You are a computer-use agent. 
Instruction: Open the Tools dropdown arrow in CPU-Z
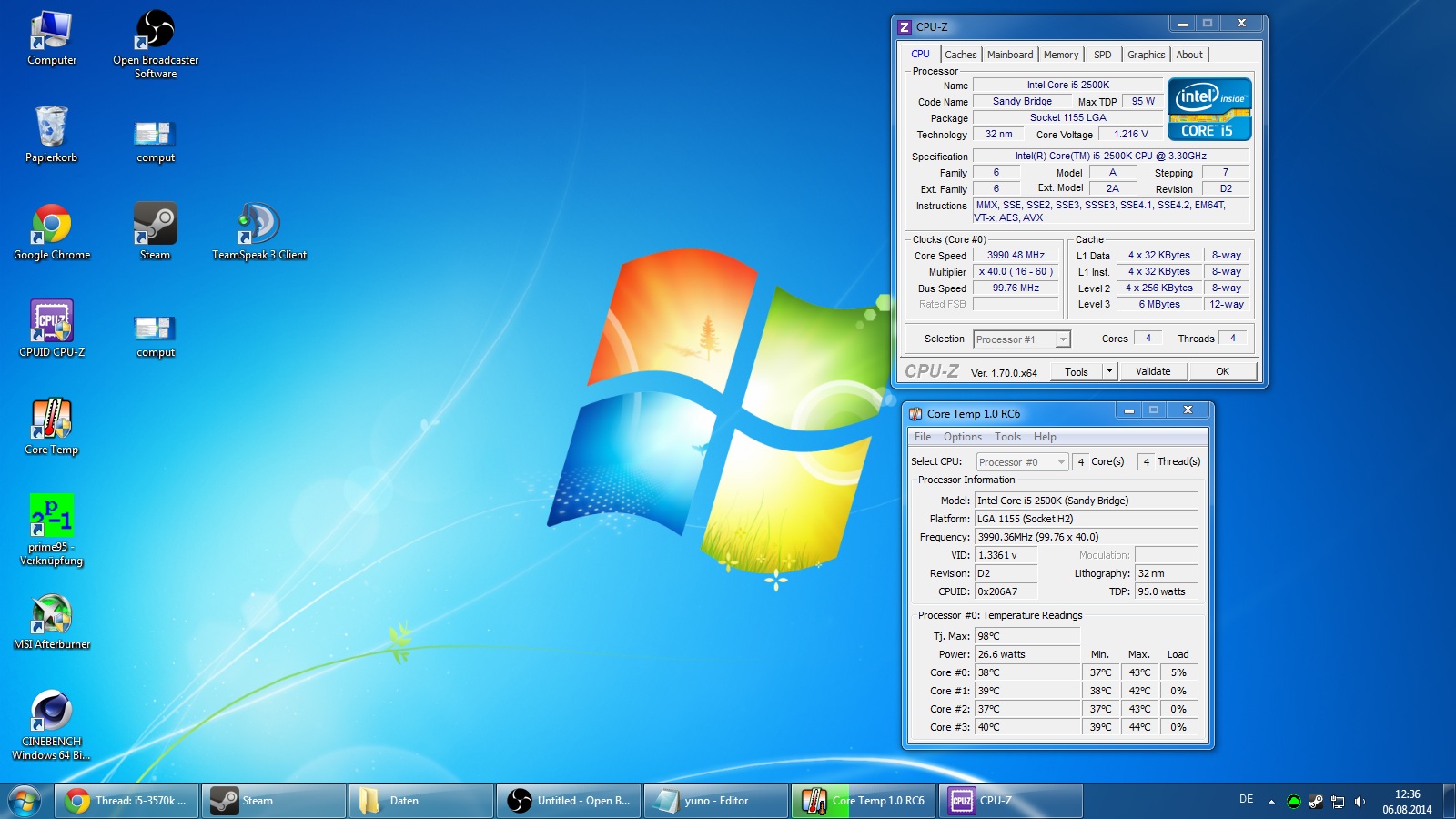(1109, 371)
